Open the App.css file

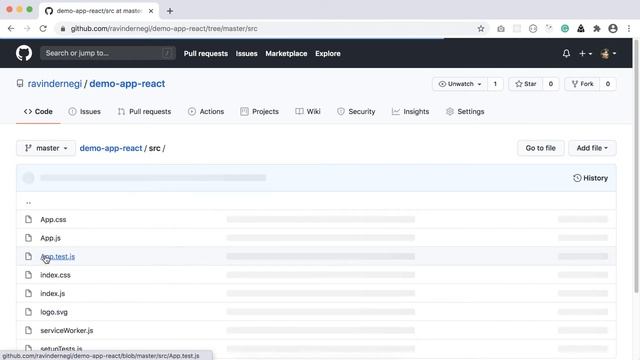click(x=53, y=219)
